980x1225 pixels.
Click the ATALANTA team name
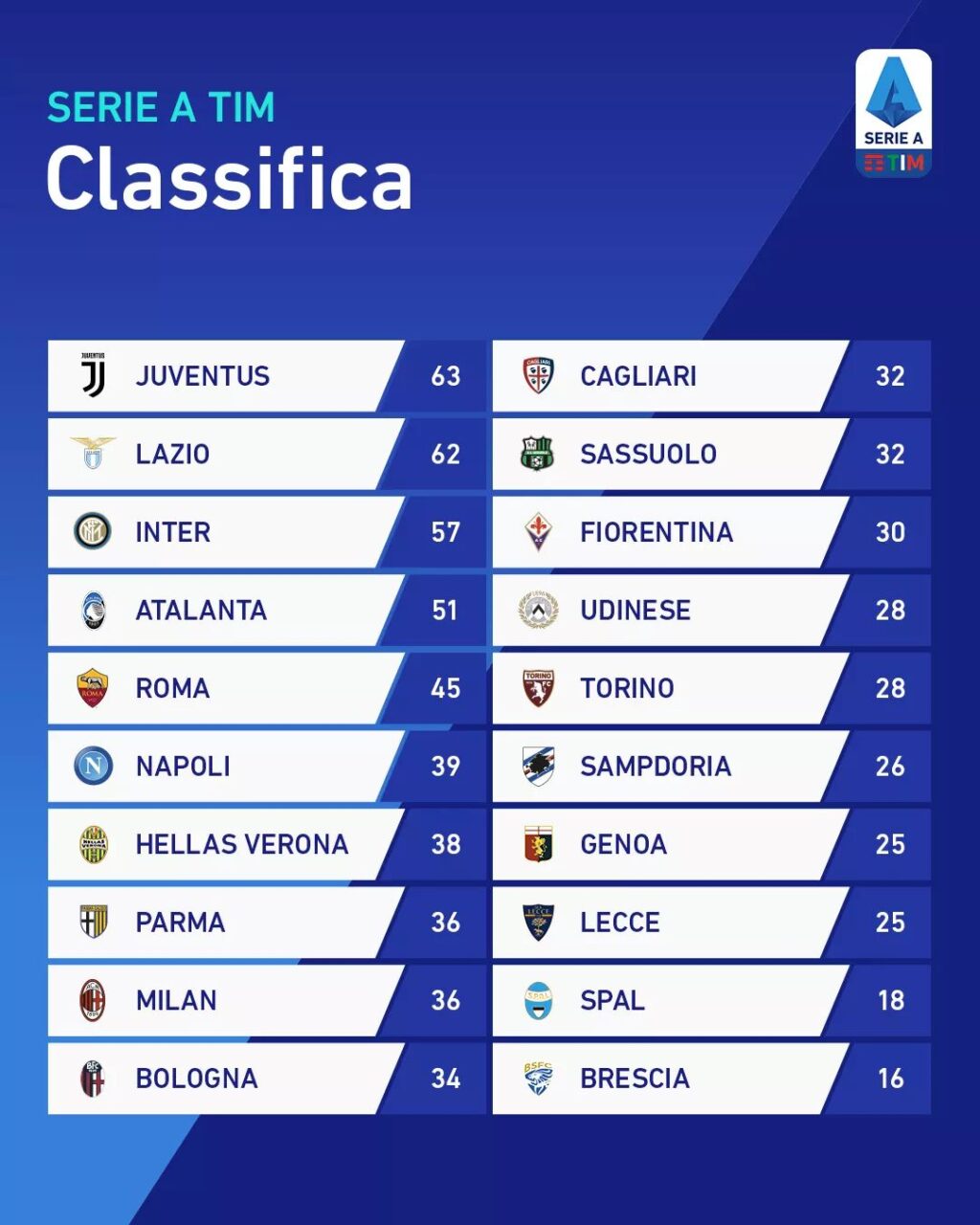pos(201,610)
